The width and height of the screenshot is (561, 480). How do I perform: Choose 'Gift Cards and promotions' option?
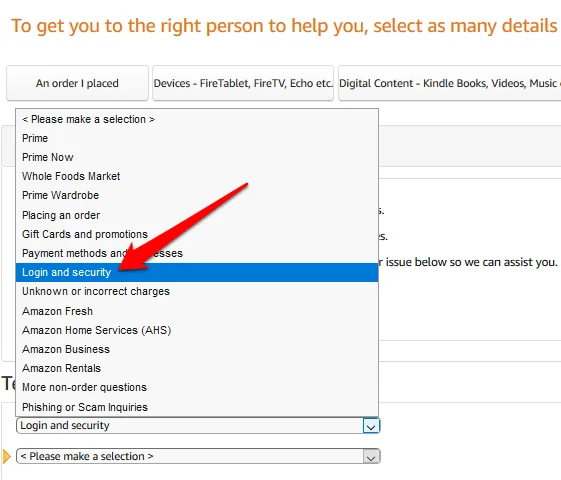click(197, 234)
